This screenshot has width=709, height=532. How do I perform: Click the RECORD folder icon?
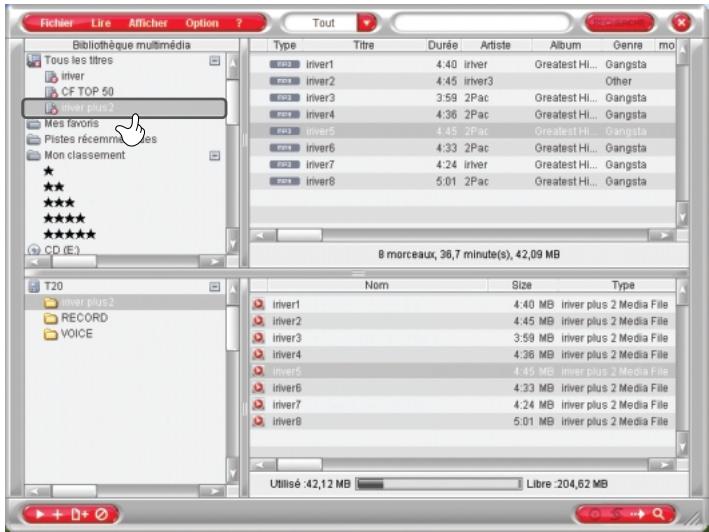(51, 319)
